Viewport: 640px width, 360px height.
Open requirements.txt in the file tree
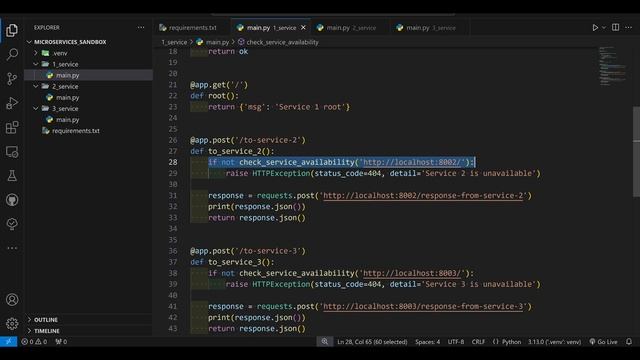[x=88, y=131]
